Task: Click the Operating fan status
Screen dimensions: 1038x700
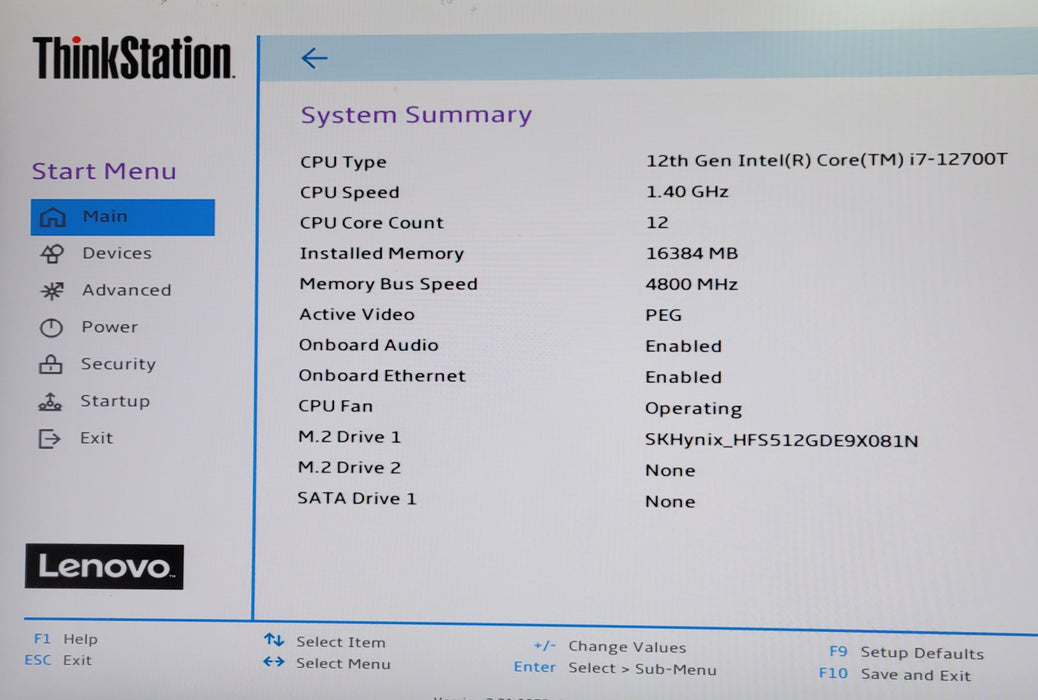Action: (x=694, y=409)
